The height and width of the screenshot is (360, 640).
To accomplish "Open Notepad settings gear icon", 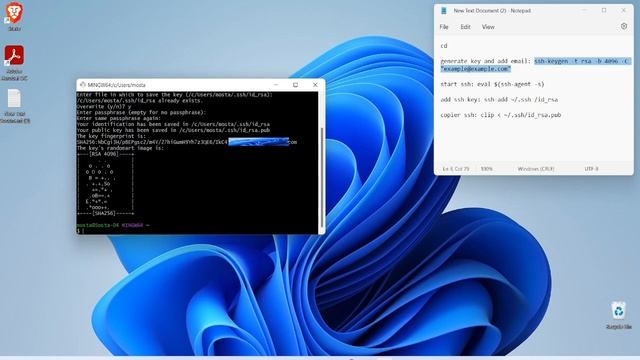I will click(x=624, y=27).
